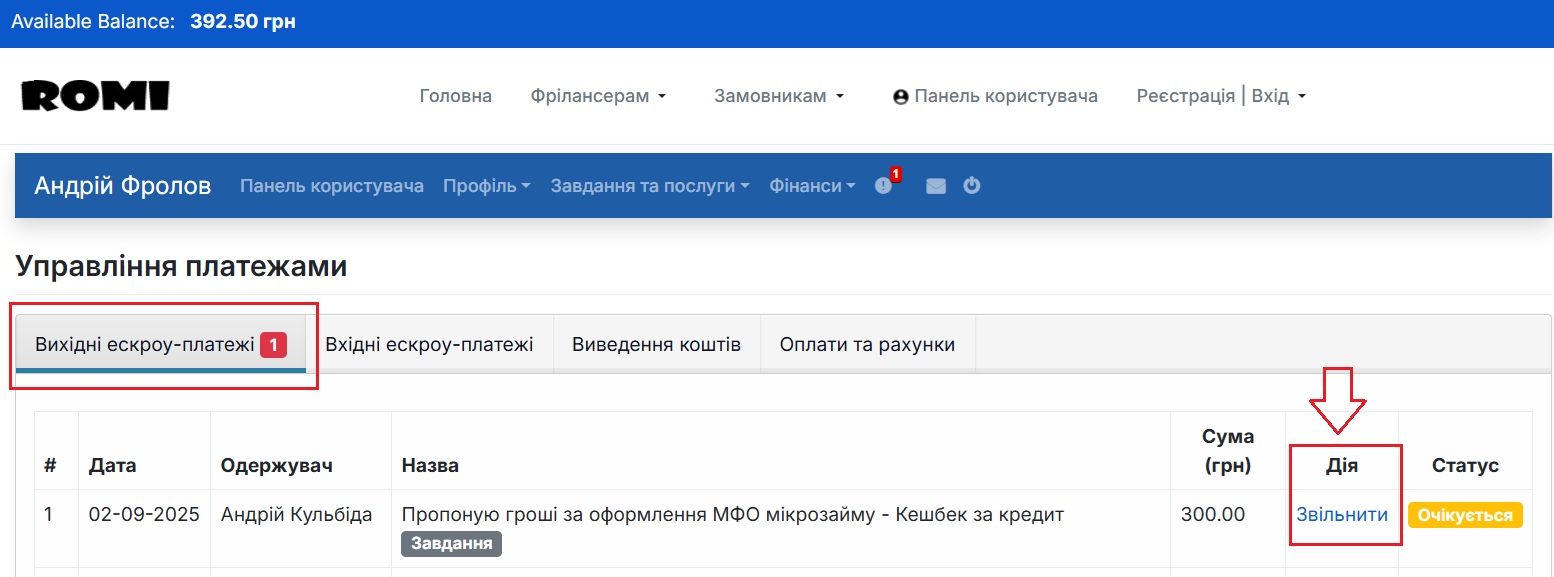This screenshot has width=1554, height=577.
Task: Expand the Фінанси dropdown menu
Action: (x=811, y=185)
